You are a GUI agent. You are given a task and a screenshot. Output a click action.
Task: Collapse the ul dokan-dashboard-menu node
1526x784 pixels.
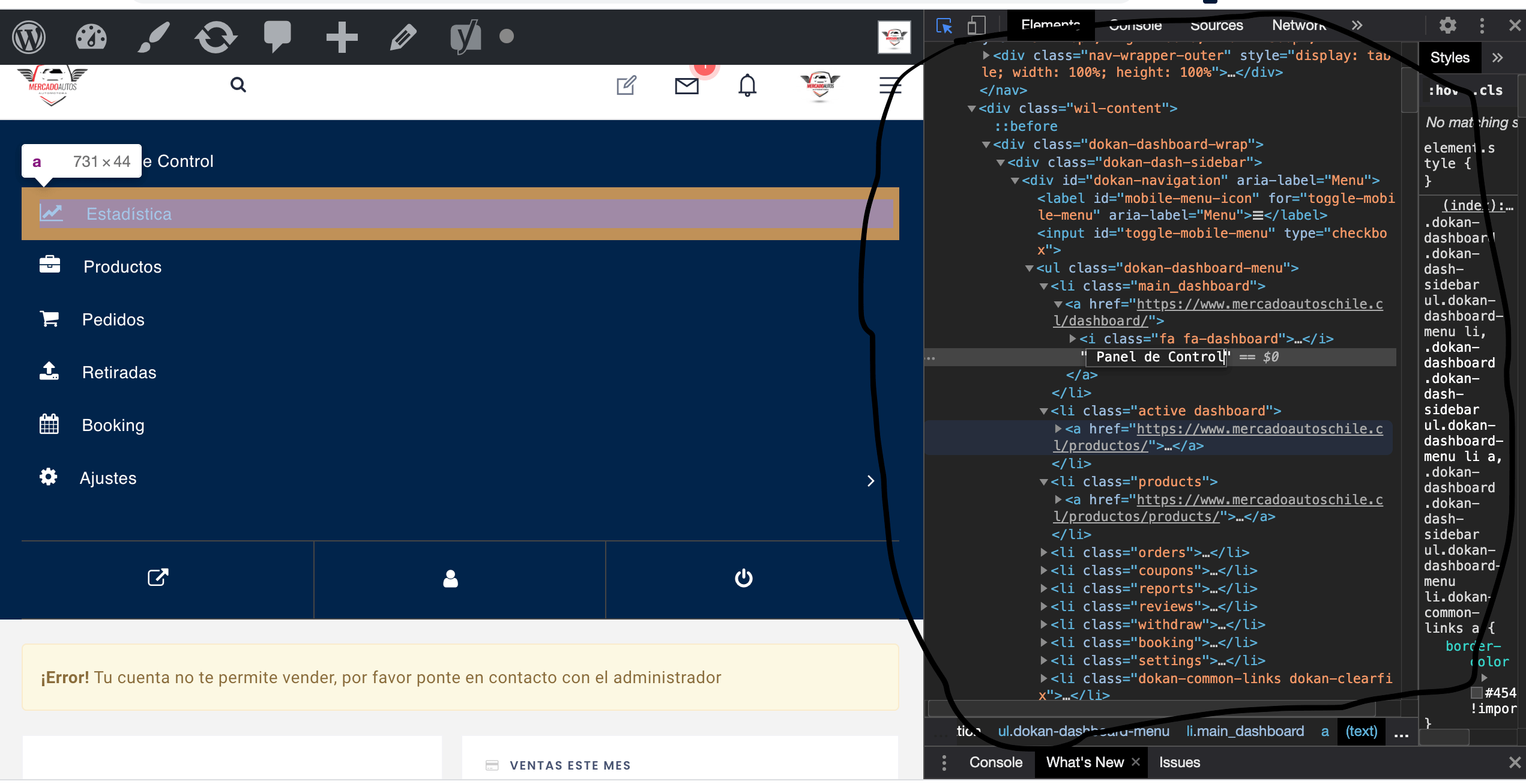pos(1029,268)
